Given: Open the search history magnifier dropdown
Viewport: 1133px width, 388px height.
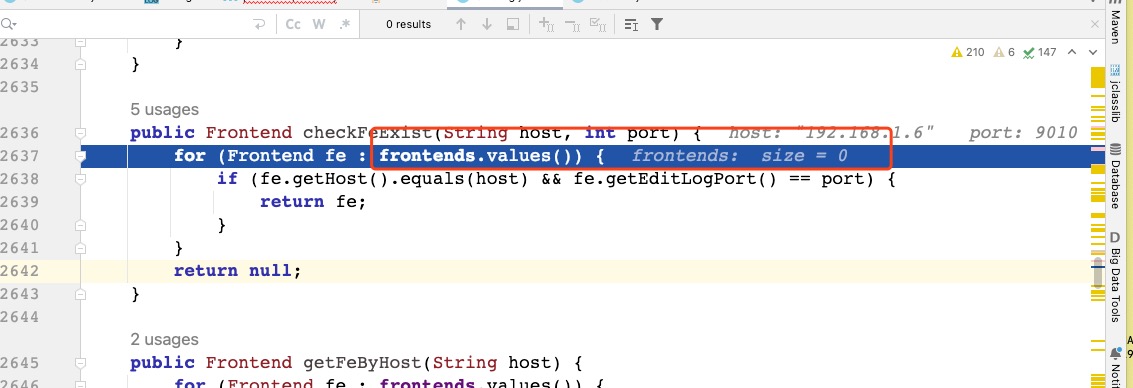Looking at the screenshot, I should [x=9, y=24].
